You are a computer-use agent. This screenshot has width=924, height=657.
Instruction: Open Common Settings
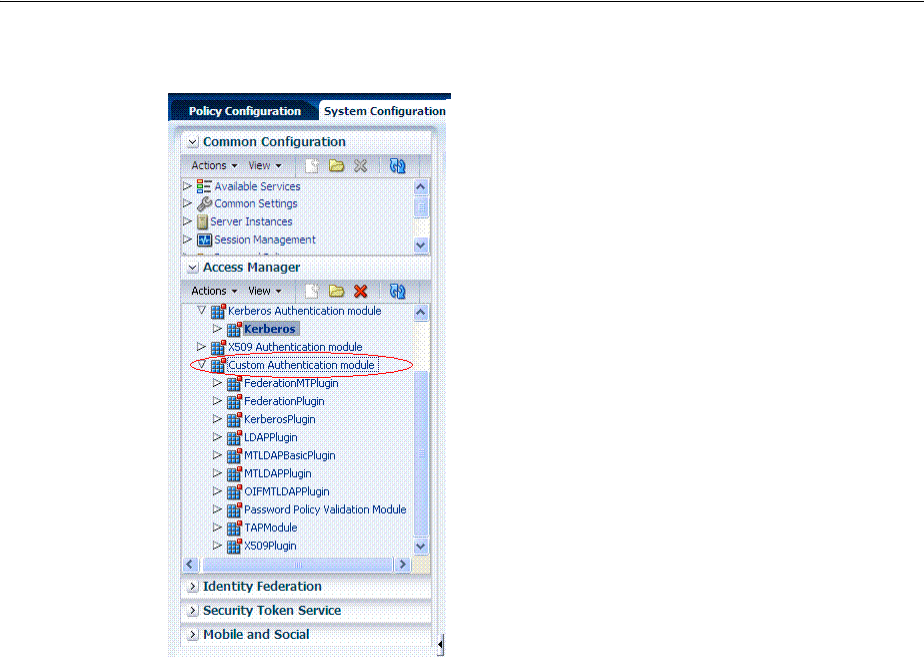point(256,203)
